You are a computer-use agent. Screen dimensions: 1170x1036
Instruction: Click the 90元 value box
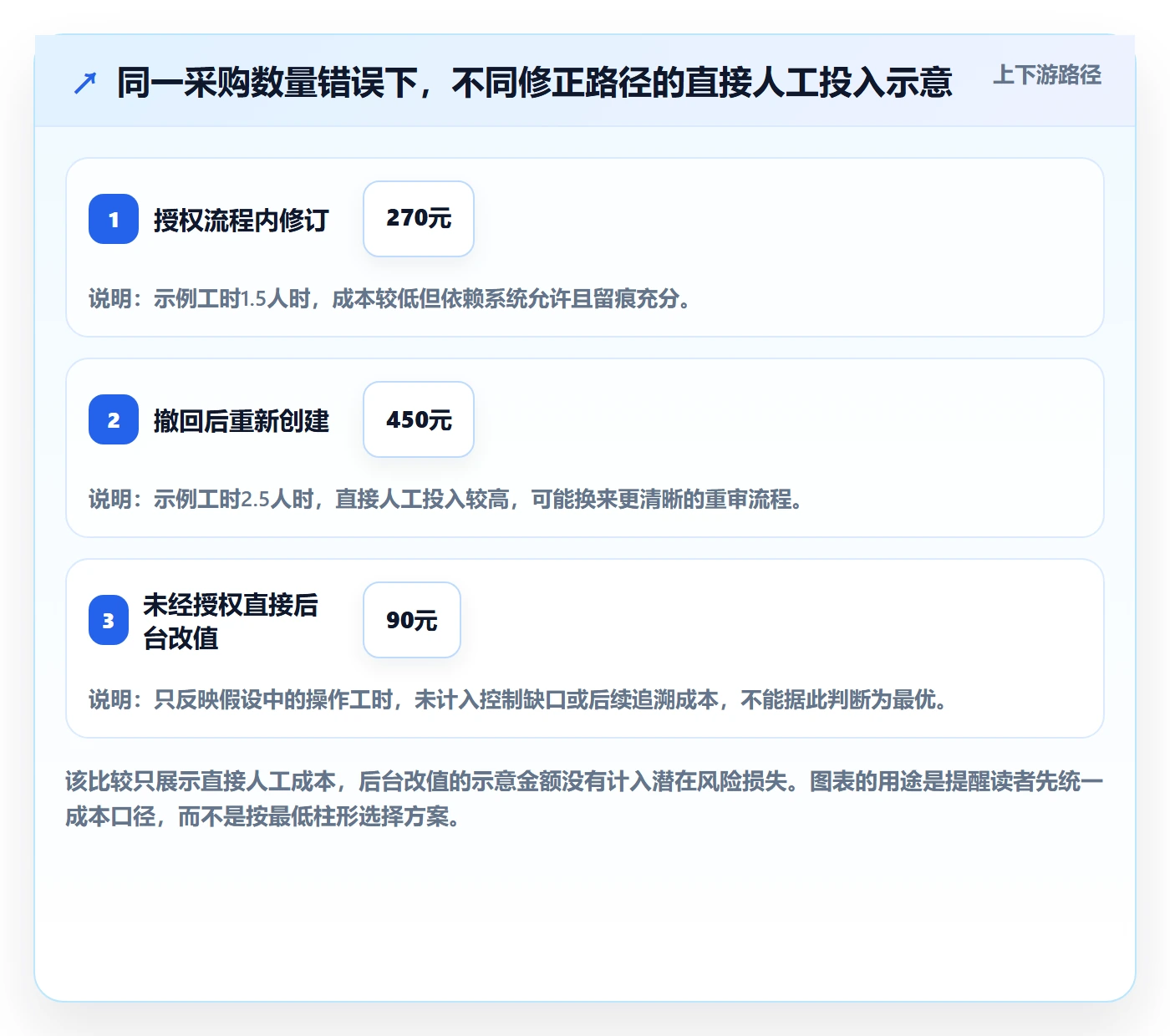click(x=412, y=620)
